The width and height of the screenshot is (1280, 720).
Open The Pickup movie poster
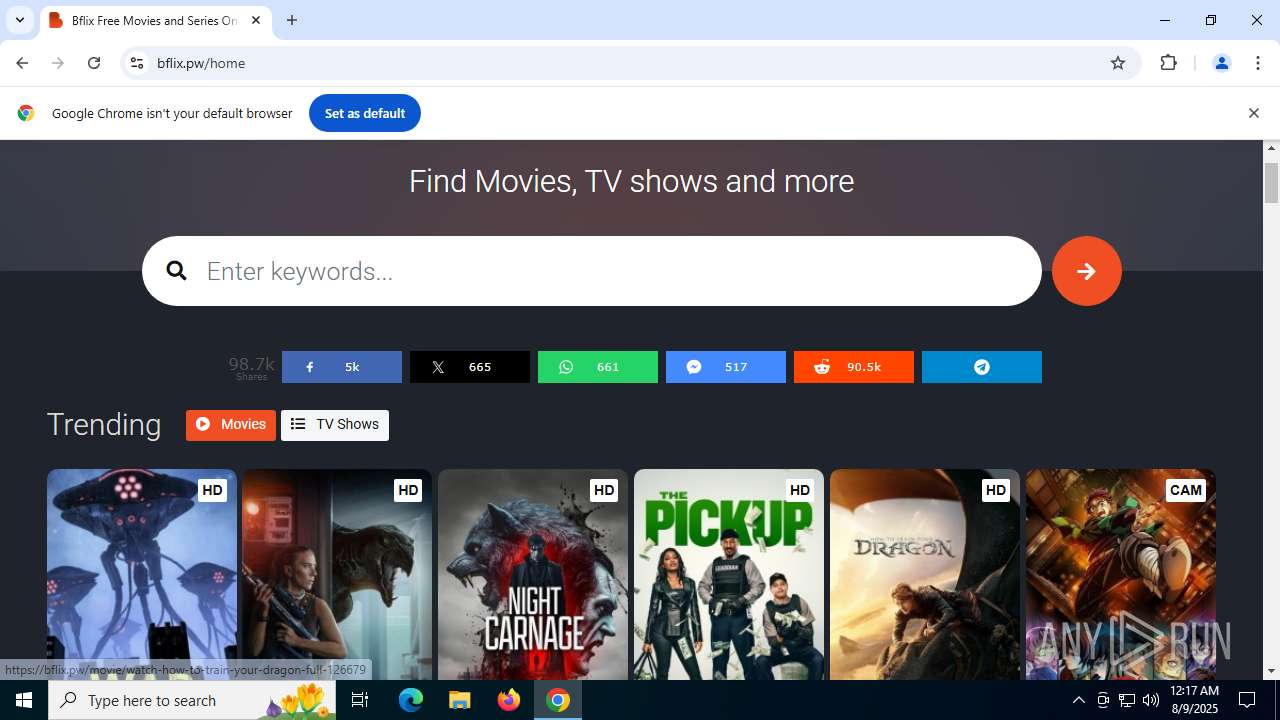(729, 575)
